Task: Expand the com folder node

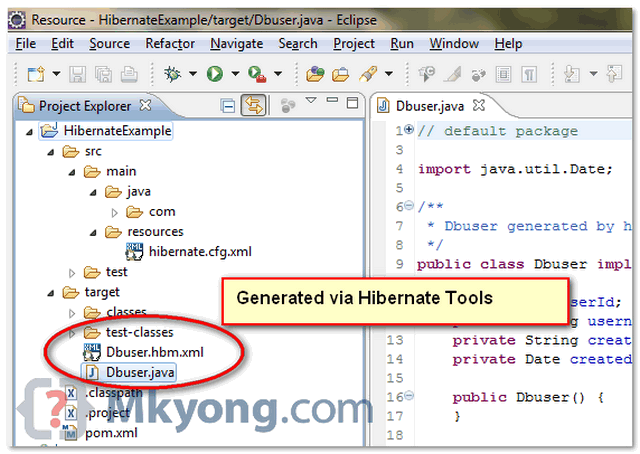Action: (x=115, y=213)
